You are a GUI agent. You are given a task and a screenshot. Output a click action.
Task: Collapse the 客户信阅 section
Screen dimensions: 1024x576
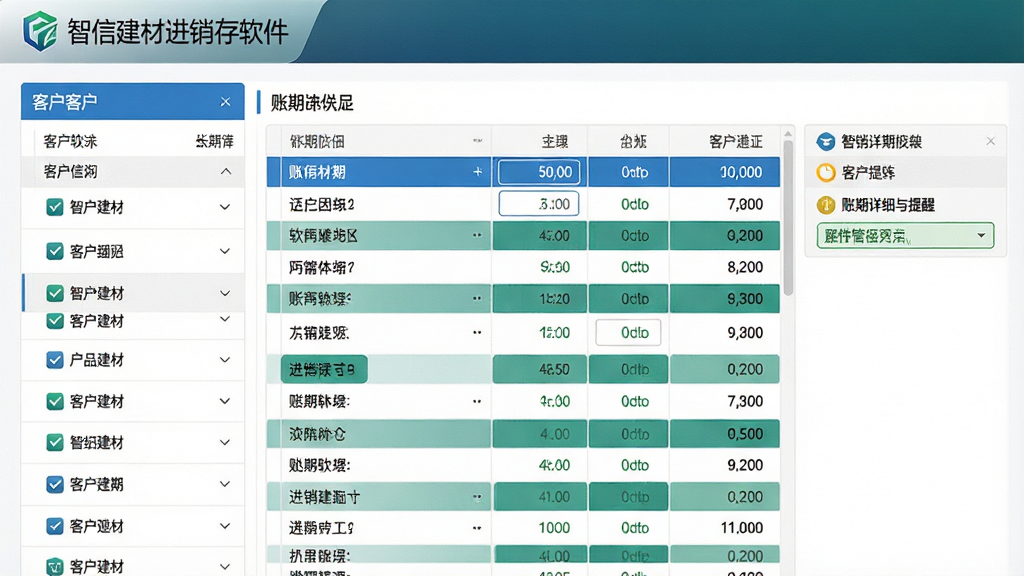pos(225,172)
